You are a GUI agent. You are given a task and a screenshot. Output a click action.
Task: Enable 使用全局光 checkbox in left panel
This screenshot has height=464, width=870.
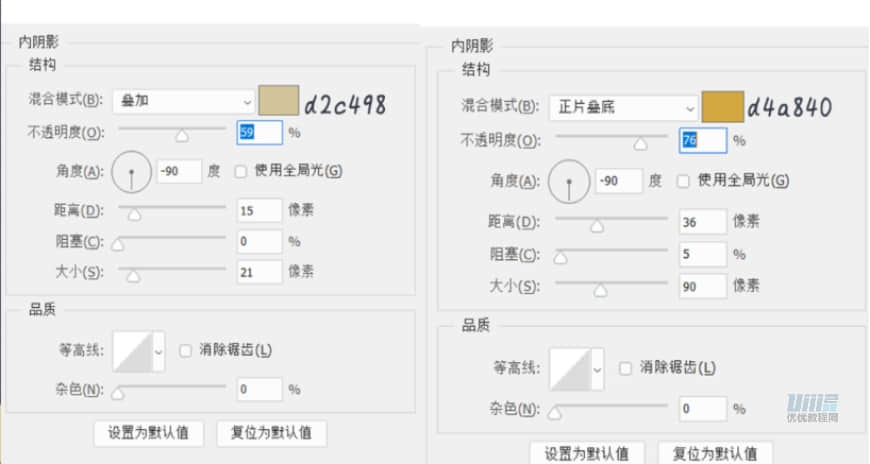coord(240,172)
